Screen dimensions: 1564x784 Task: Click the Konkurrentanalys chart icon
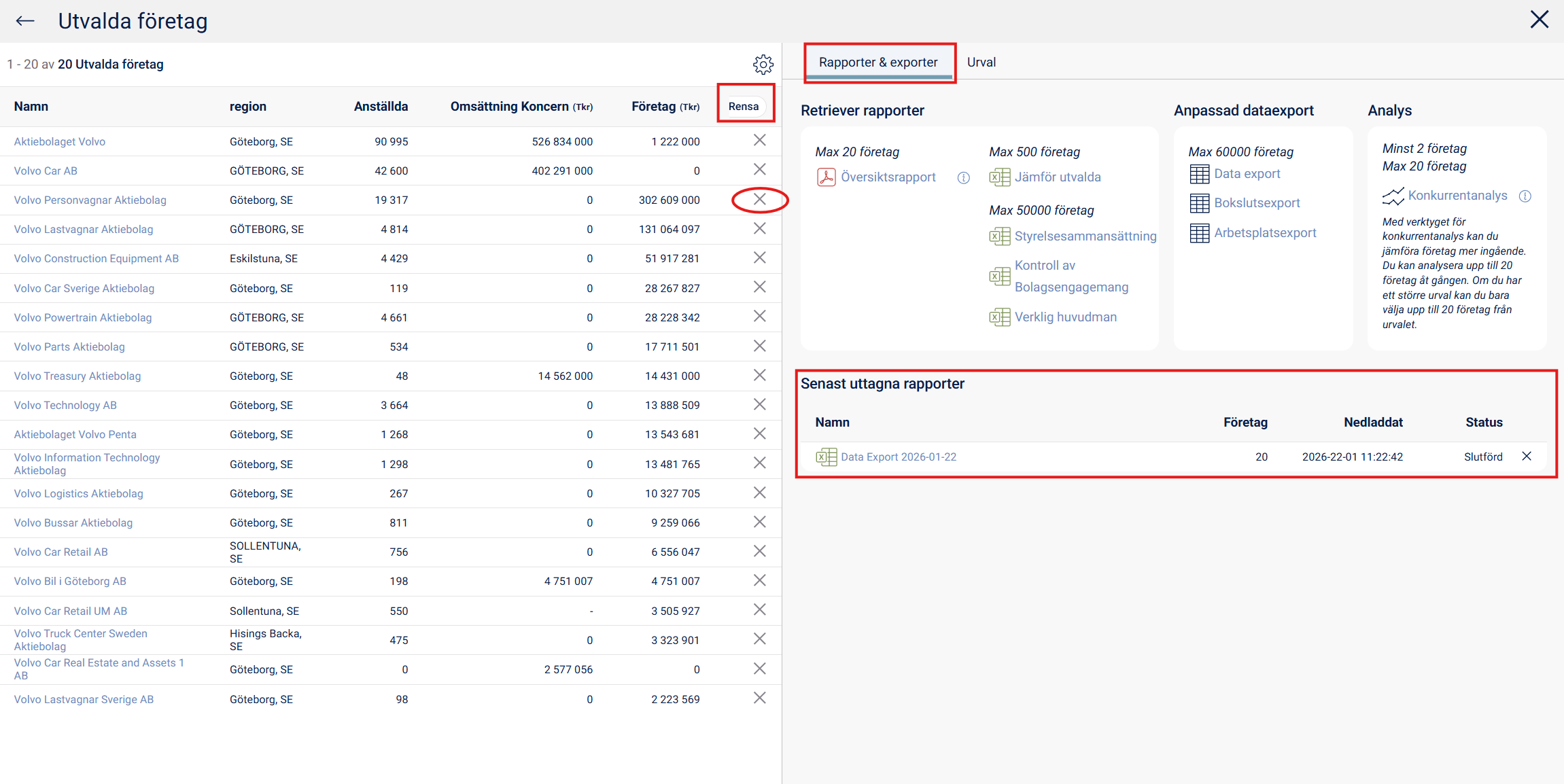tap(1393, 196)
